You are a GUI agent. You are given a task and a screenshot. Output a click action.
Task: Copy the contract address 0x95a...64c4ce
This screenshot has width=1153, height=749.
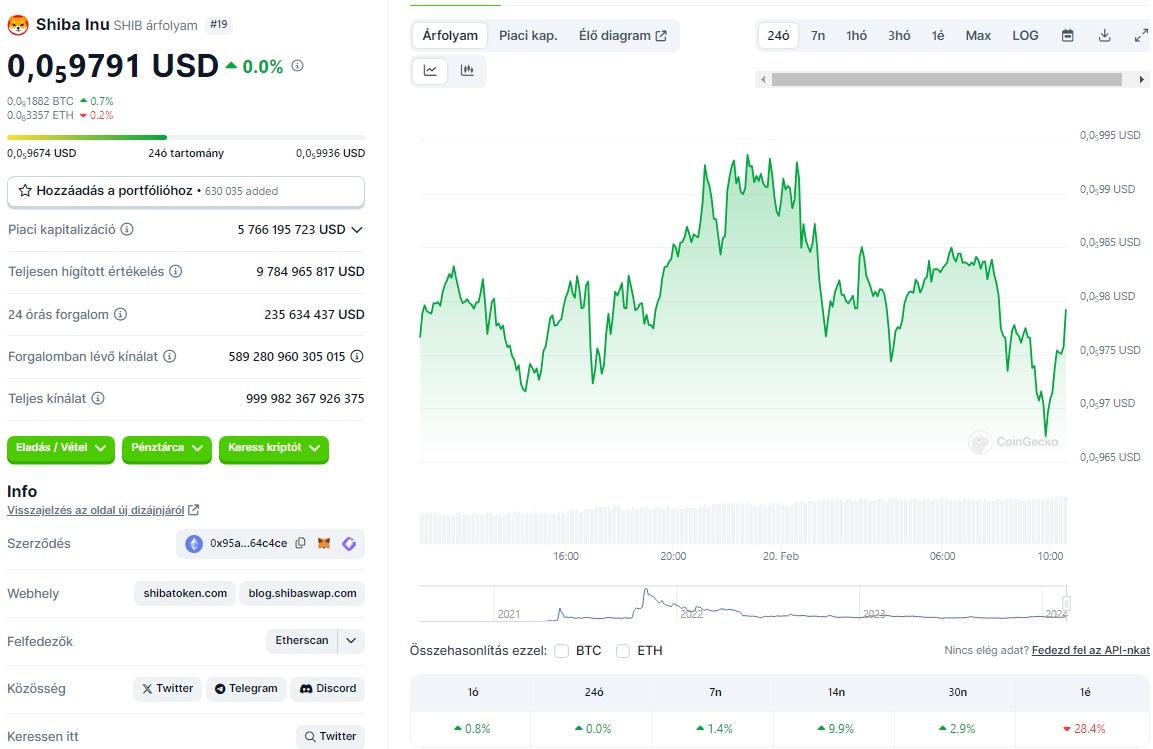(x=301, y=543)
